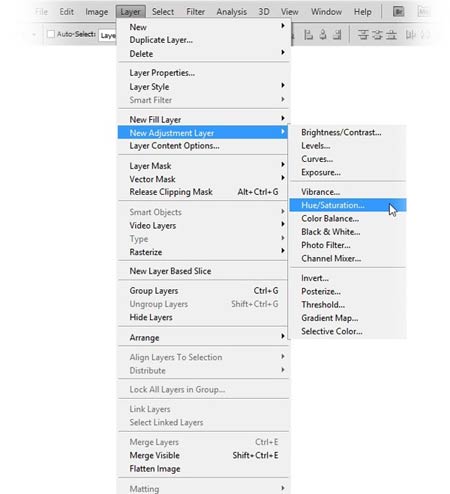Expand the New Fill Layer submenu
Viewport: 450px width, 494px height.
tap(203, 119)
